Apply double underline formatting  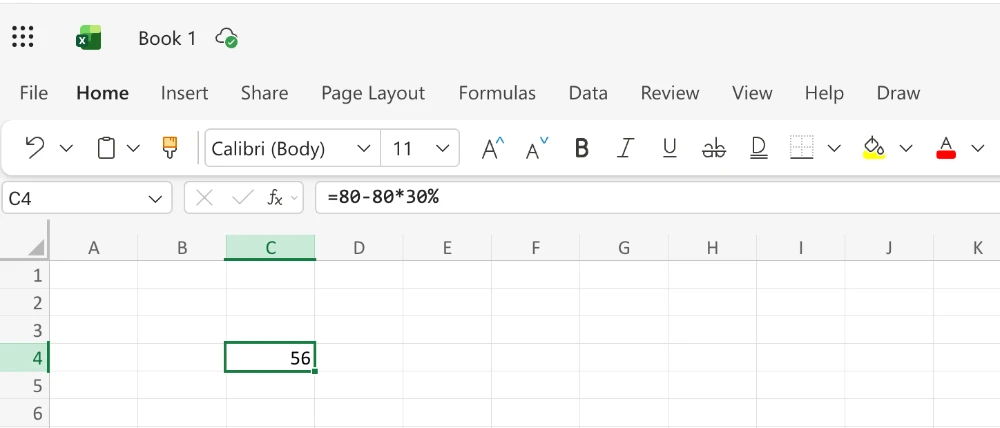[x=758, y=148]
